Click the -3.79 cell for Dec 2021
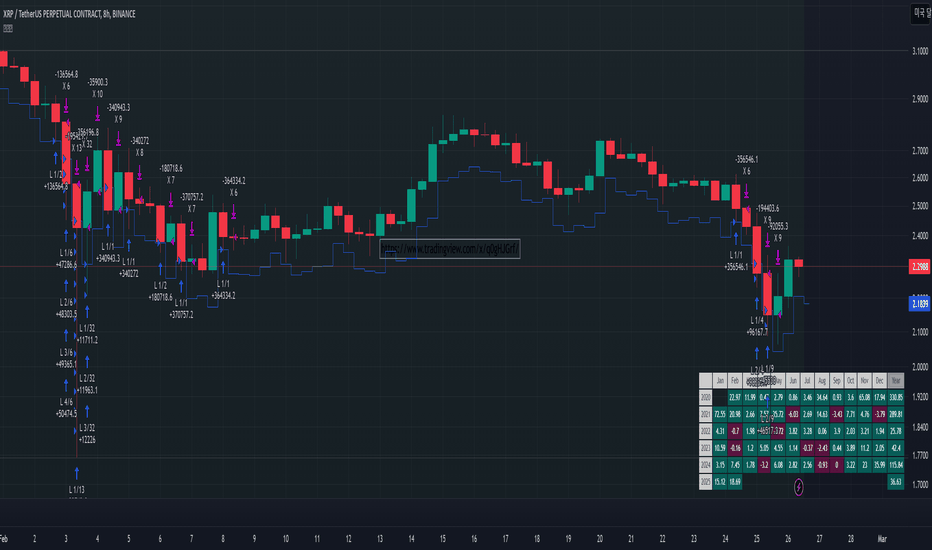 coord(880,414)
